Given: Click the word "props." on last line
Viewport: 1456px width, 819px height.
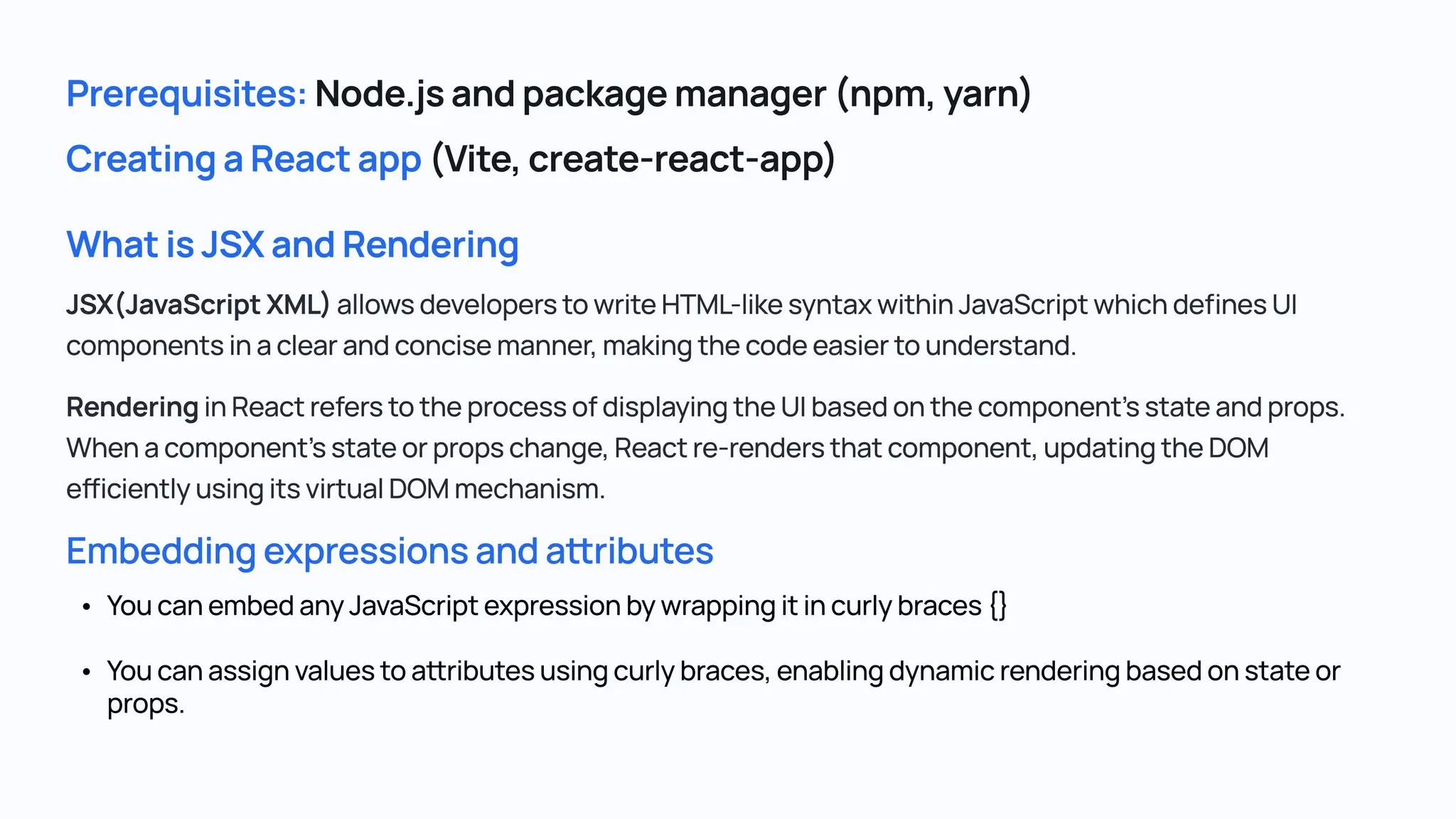Looking at the screenshot, I should [146, 704].
